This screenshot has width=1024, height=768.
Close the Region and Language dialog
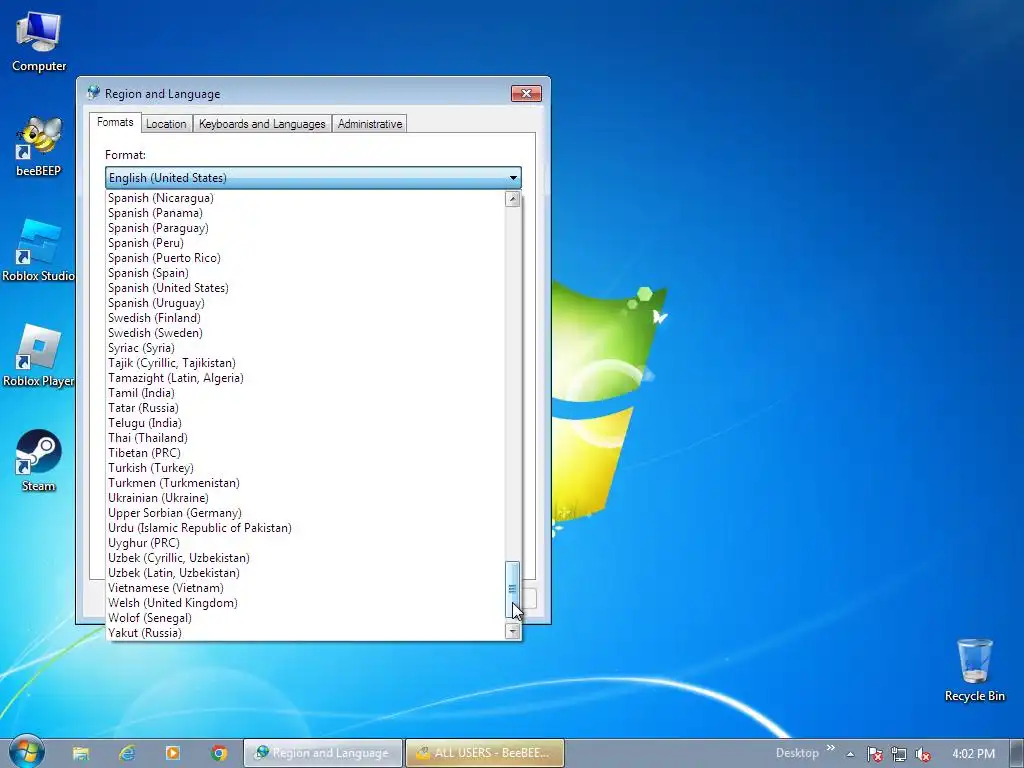(526, 93)
